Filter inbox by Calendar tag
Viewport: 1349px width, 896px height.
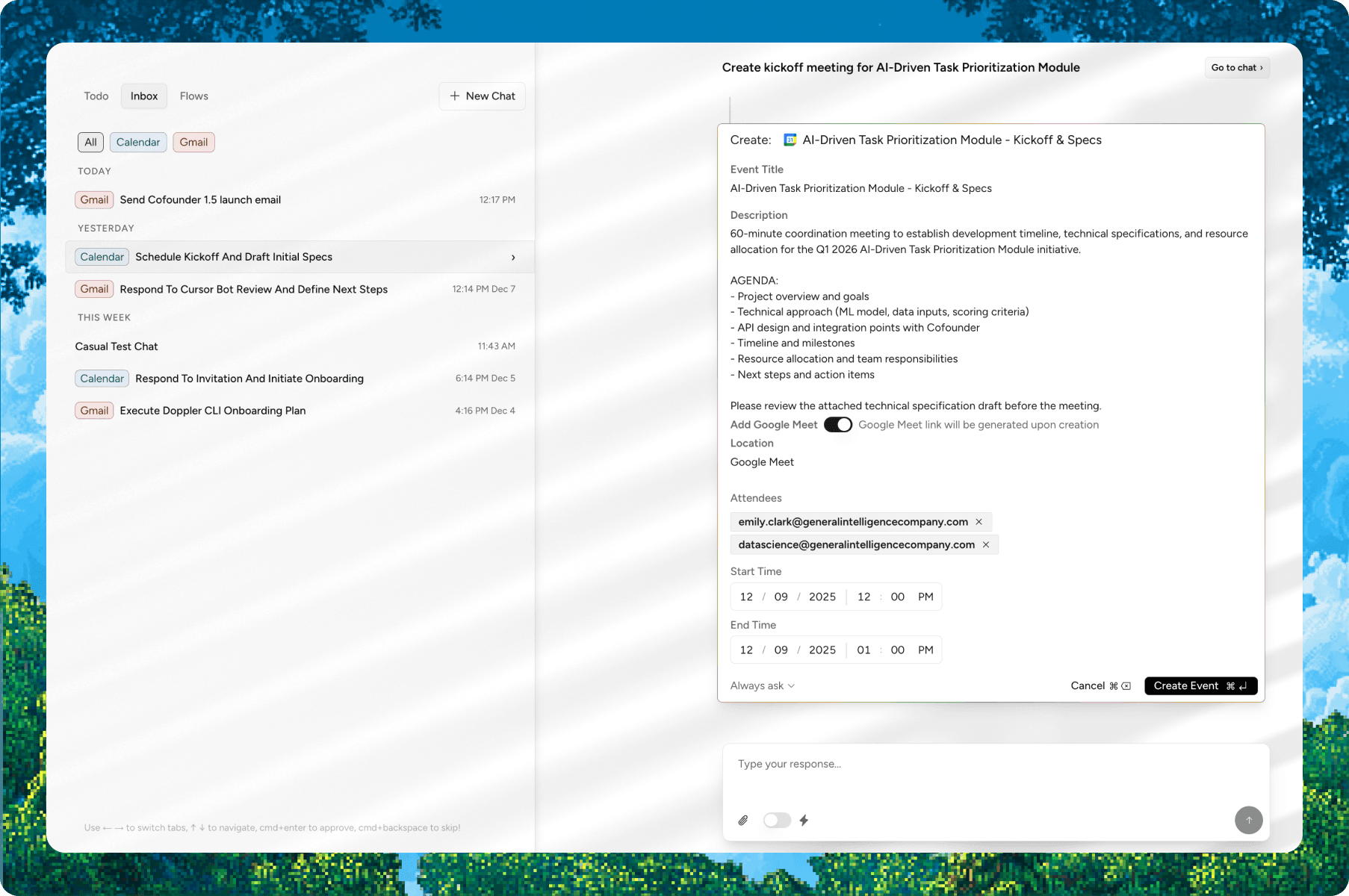pyautogui.click(x=138, y=143)
